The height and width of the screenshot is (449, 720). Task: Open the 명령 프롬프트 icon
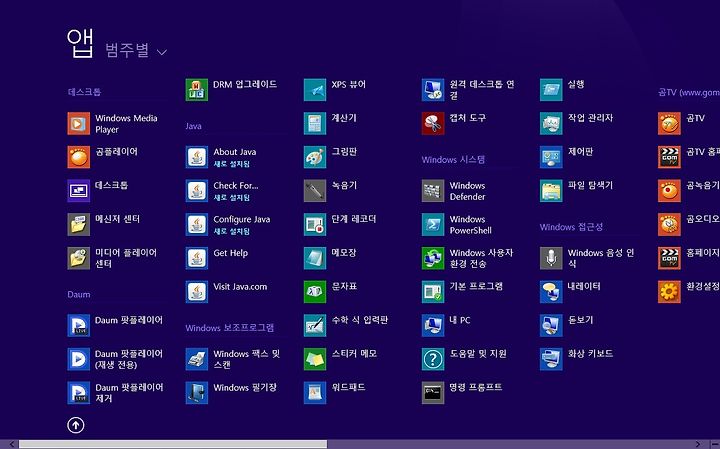pyautogui.click(x=433, y=393)
